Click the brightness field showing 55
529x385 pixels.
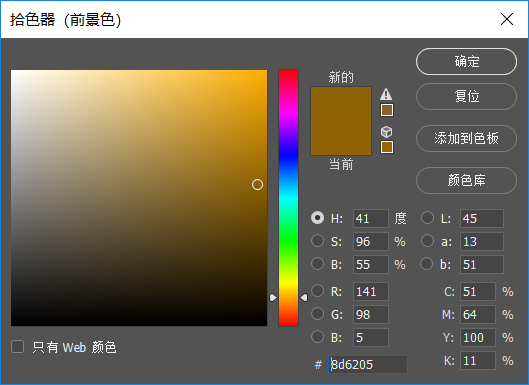[371, 264]
